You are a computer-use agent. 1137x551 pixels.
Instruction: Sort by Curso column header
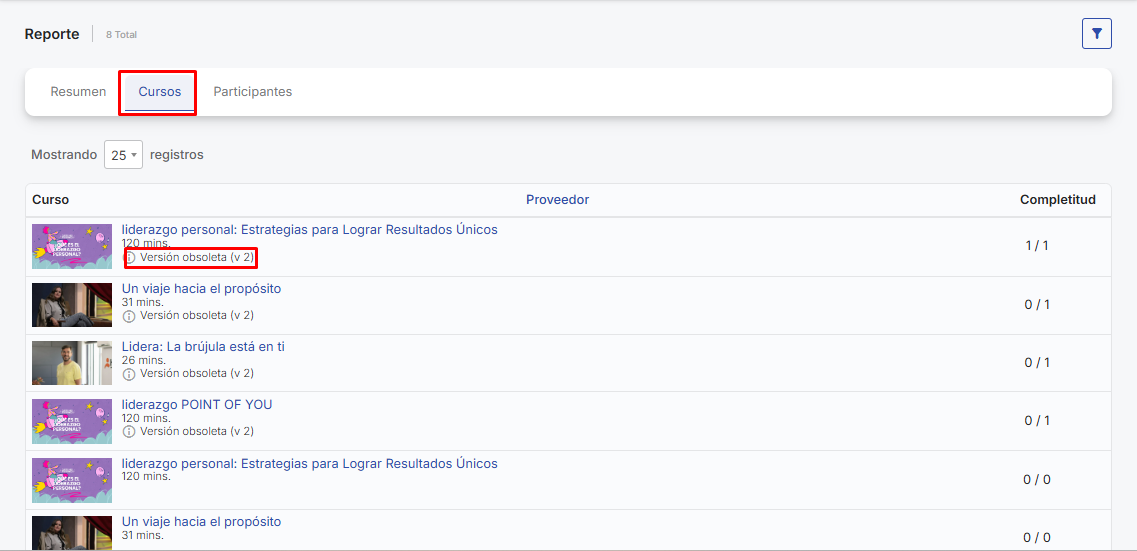click(x=51, y=200)
